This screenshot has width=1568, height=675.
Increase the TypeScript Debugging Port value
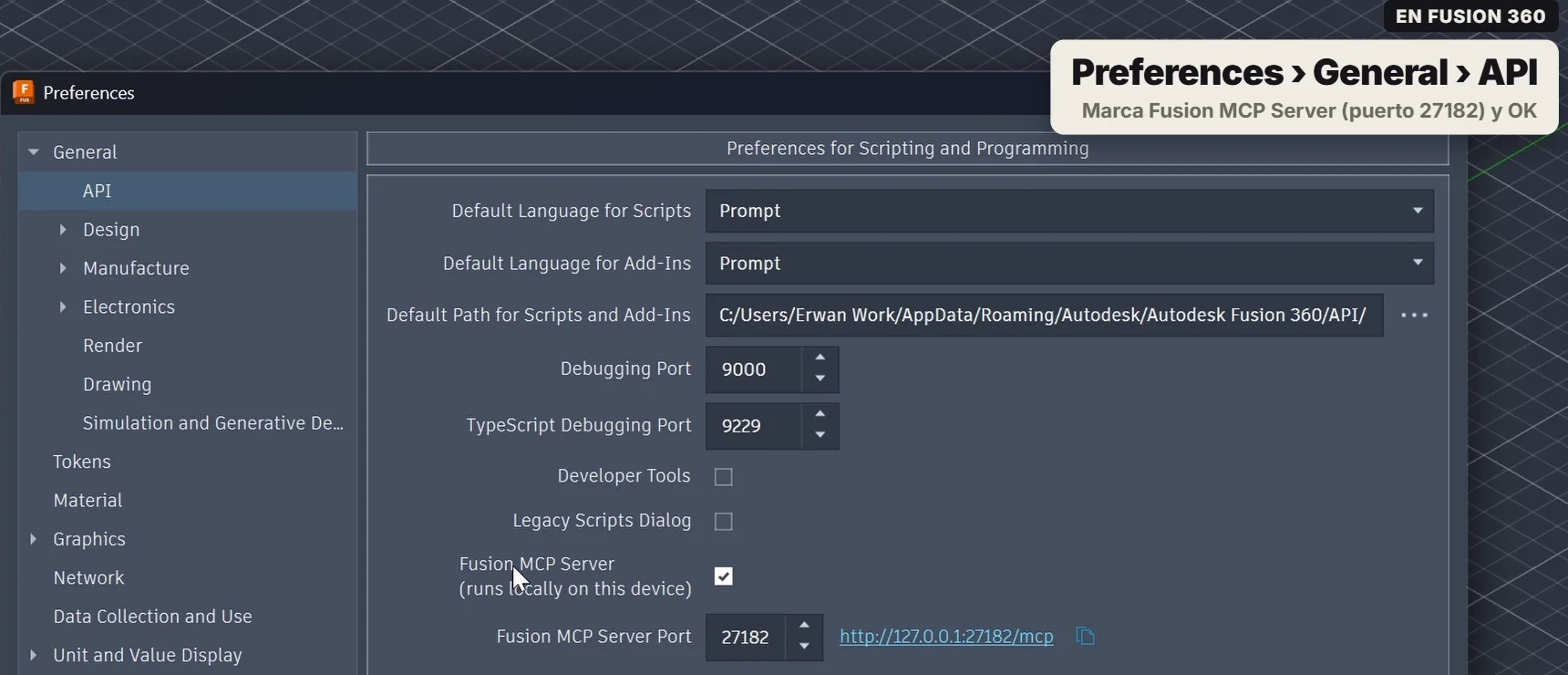pos(820,414)
